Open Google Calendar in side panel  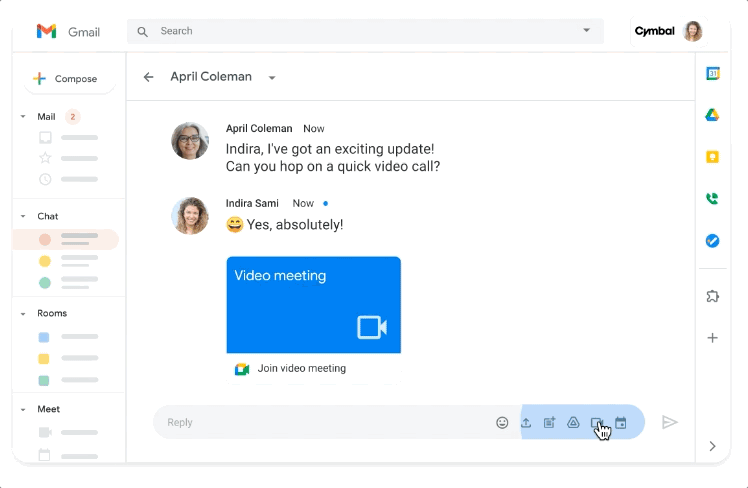(x=712, y=74)
